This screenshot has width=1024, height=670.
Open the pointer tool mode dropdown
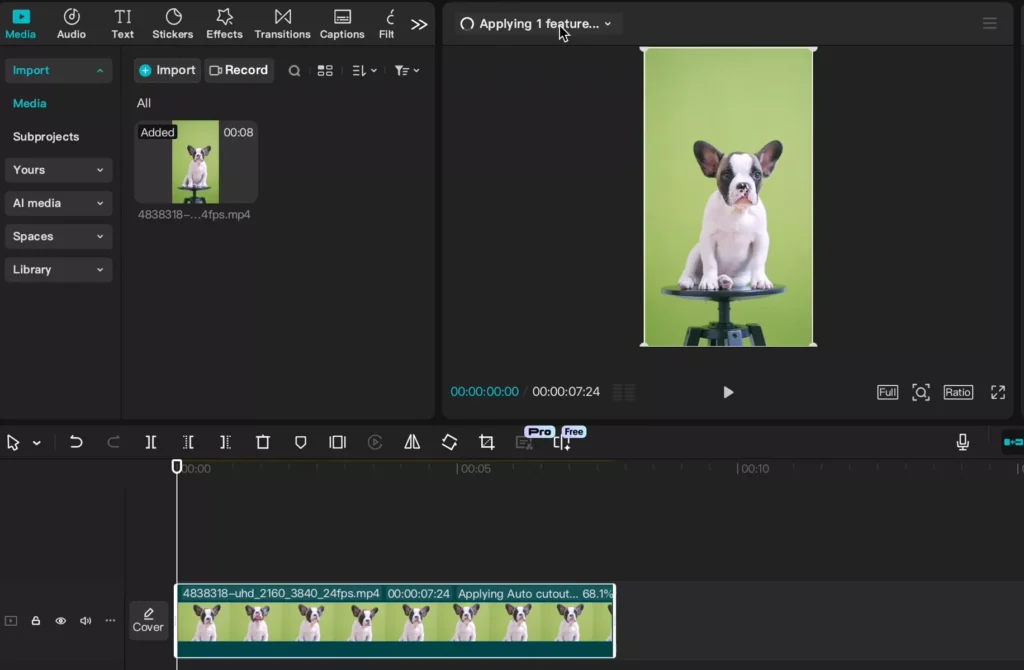(x=37, y=443)
